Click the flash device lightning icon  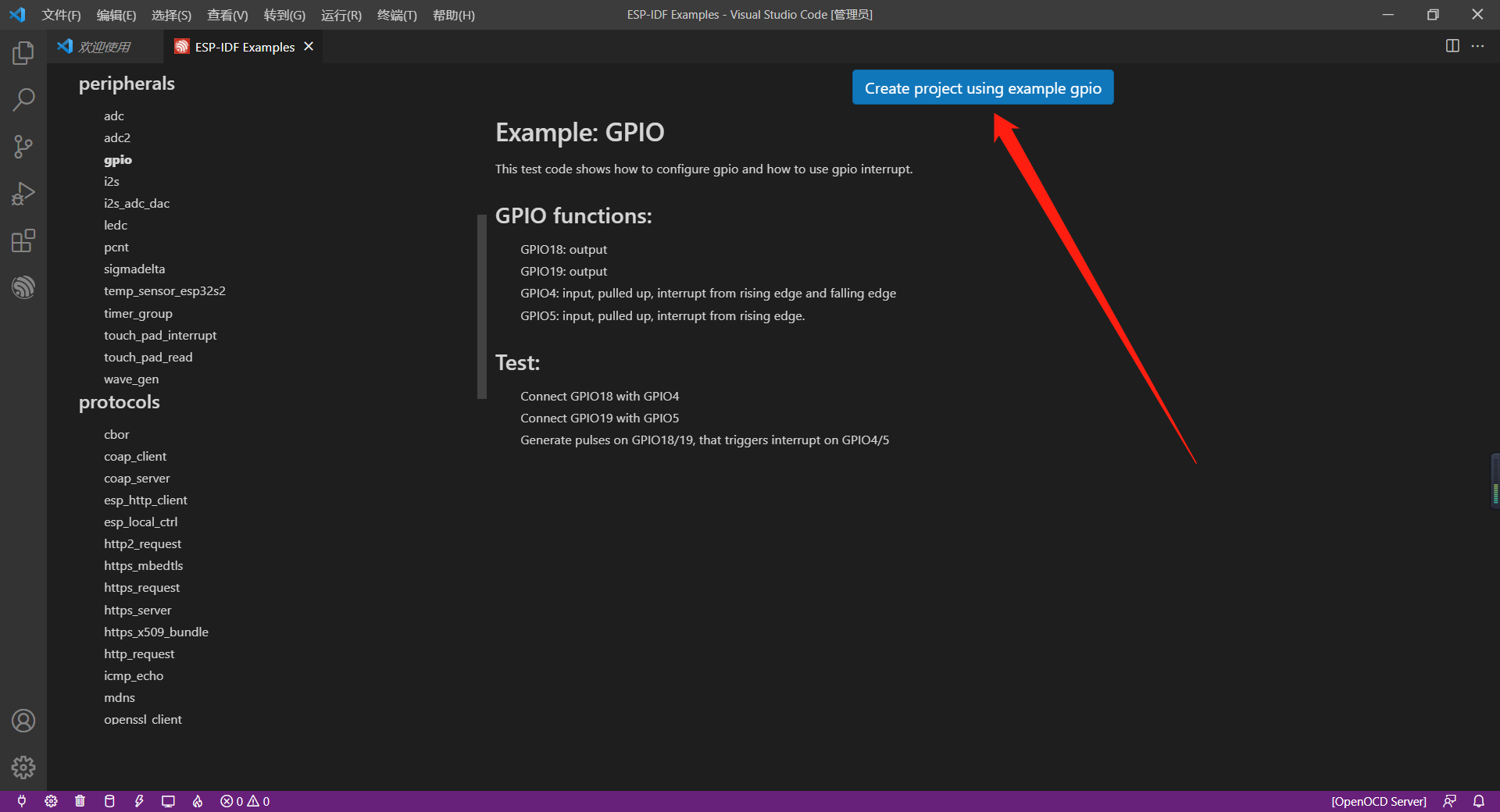point(139,801)
